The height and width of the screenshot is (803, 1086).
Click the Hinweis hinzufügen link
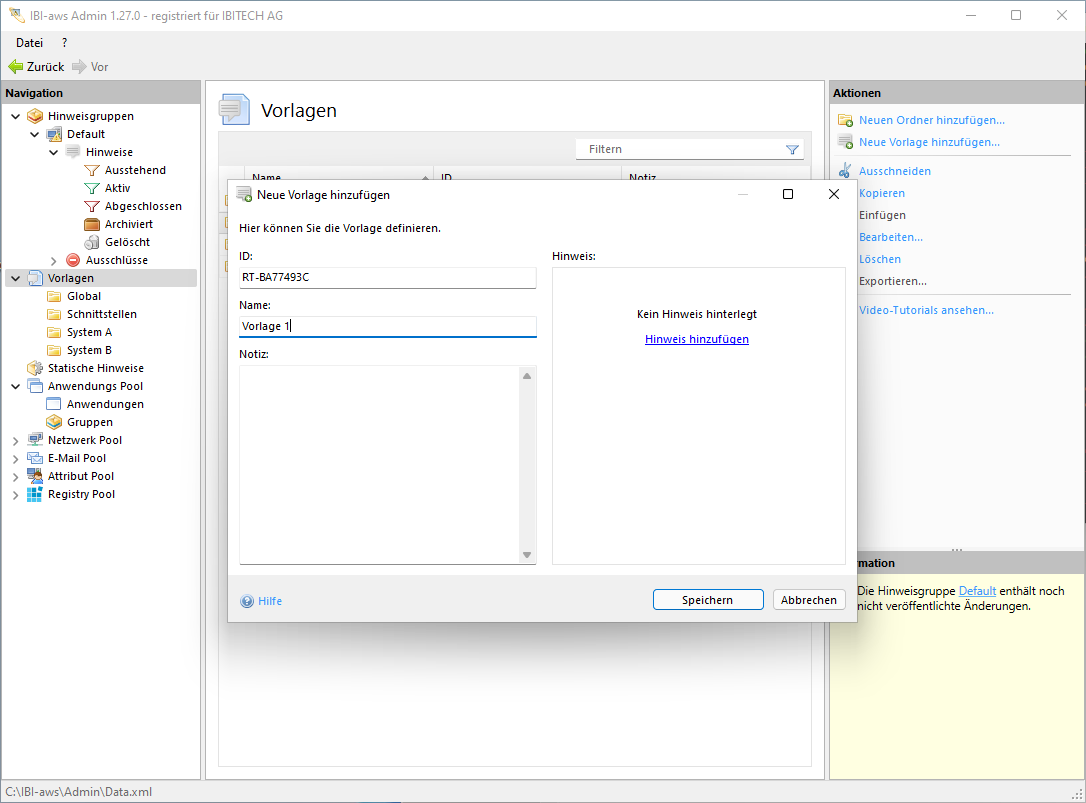click(696, 339)
